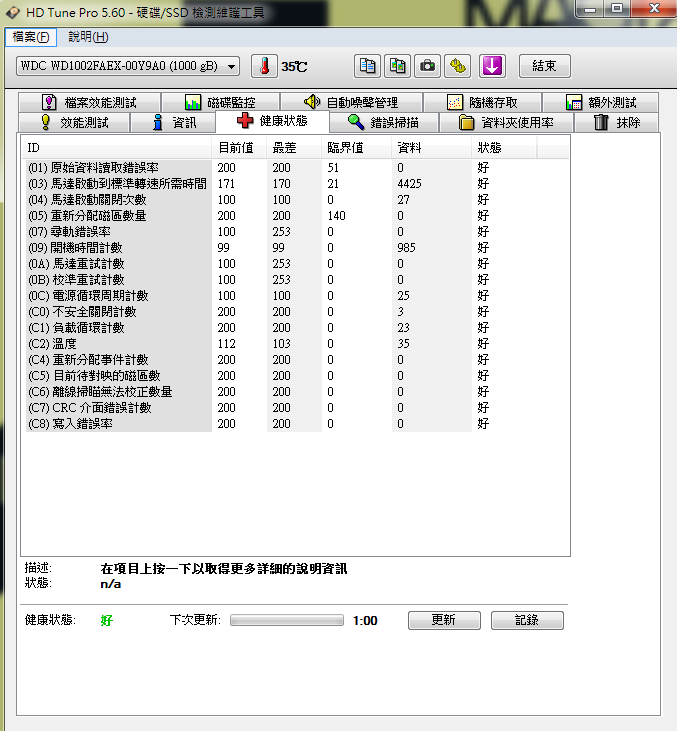Switch to the 磁碟監控 tab
The height and width of the screenshot is (731, 677).
(x=220, y=102)
